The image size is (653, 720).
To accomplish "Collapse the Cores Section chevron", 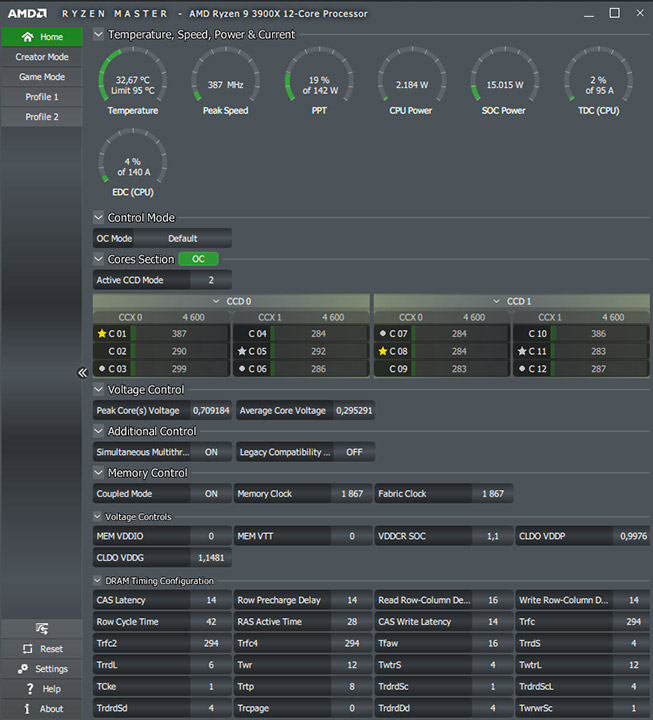I will coord(98,259).
